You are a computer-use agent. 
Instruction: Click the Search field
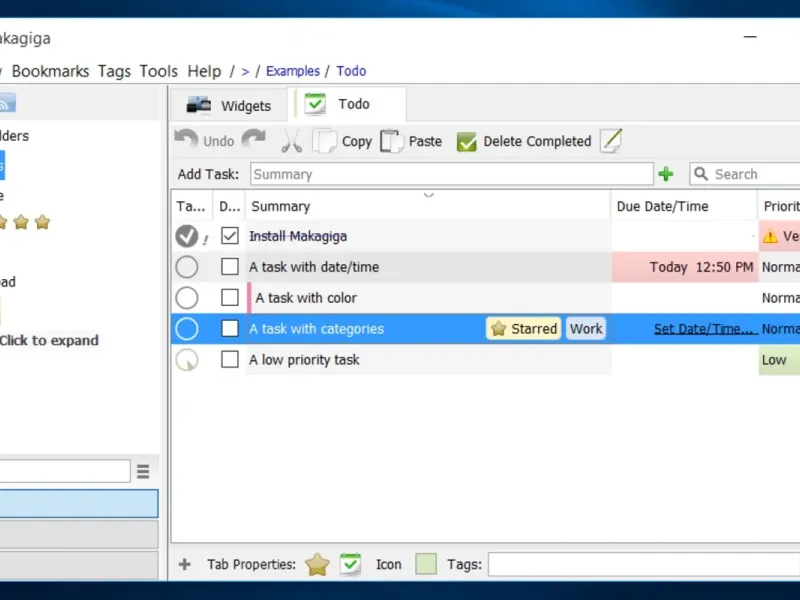coord(745,174)
